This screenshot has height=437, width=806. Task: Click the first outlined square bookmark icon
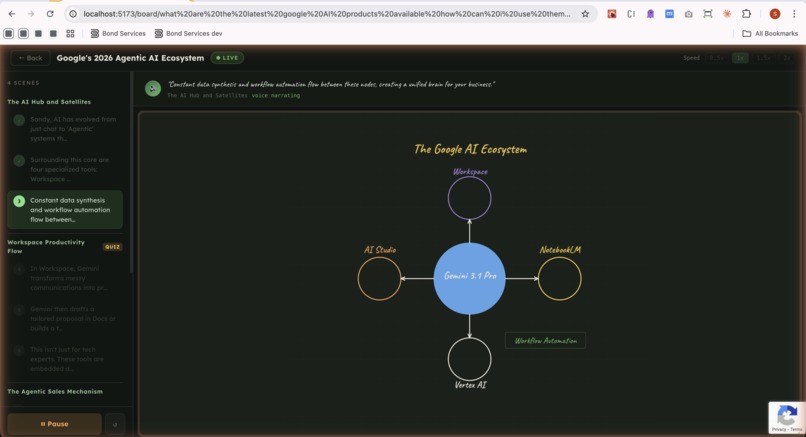9,33
